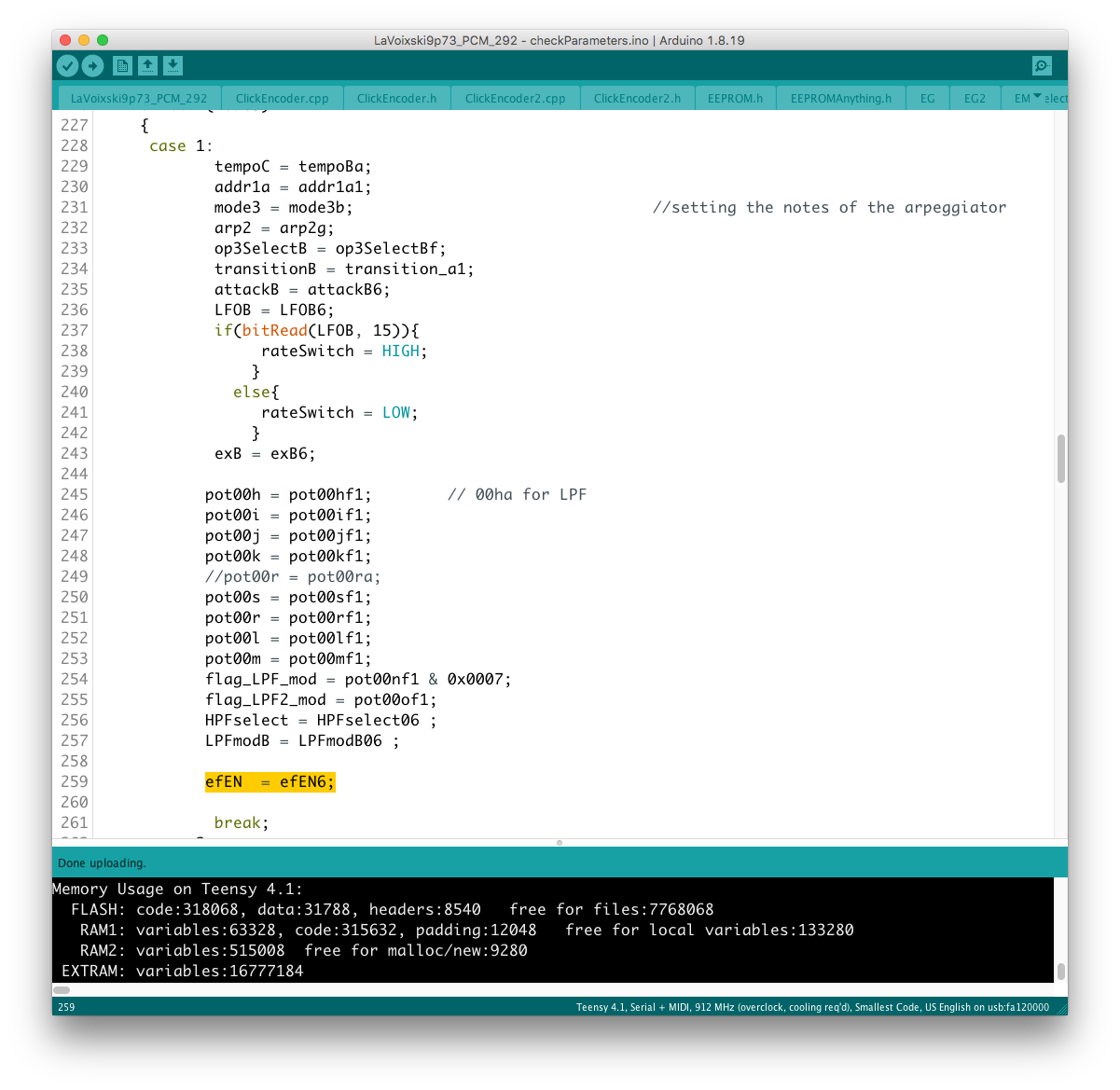This screenshot has width=1120, height=1090.
Task: Open the Serial Monitor magnifier icon
Action: [x=1042, y=65]
